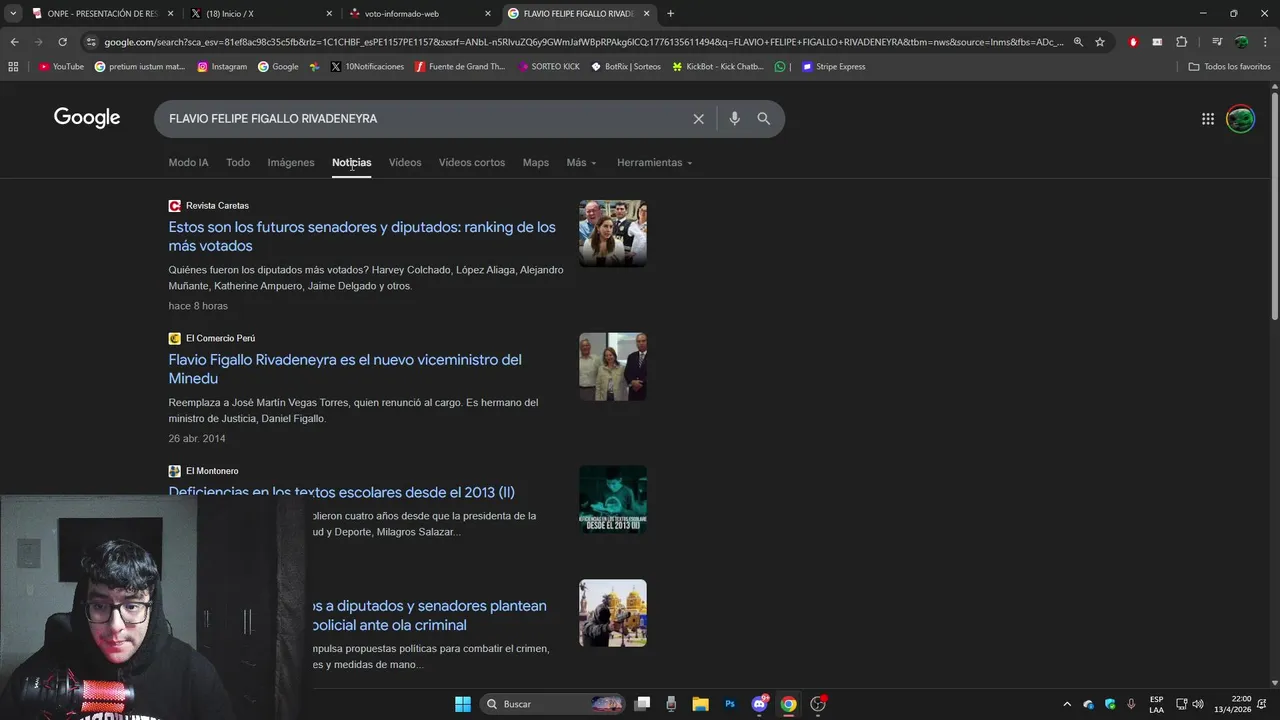Open the taskbar Buscar search box

coord(553,704)
